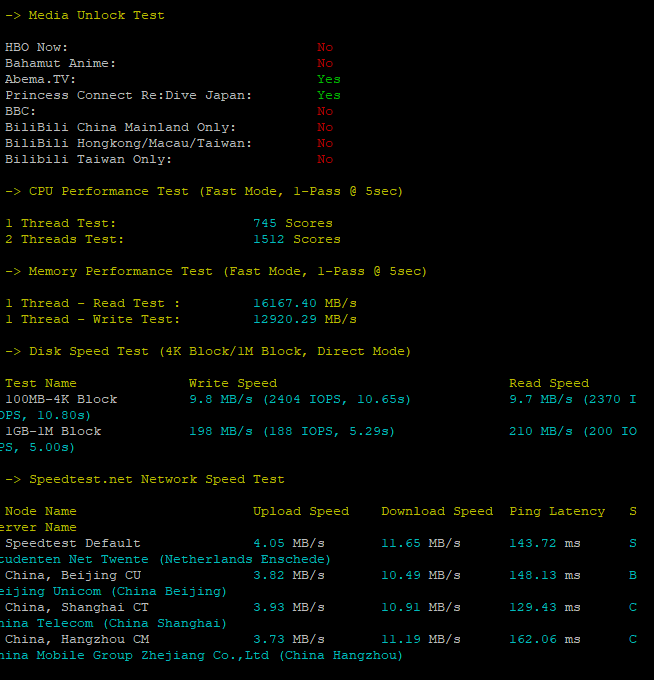Click the China, Hangzhou CM download speed
Viewport: 654px width, 680px height.
click(x=421, y=639)
